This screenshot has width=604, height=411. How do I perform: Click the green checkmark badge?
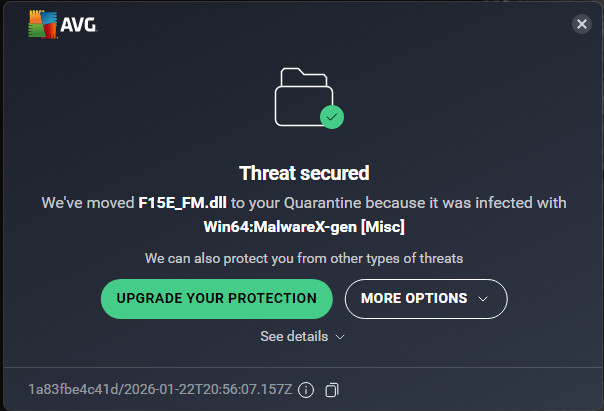click(332, 117)
